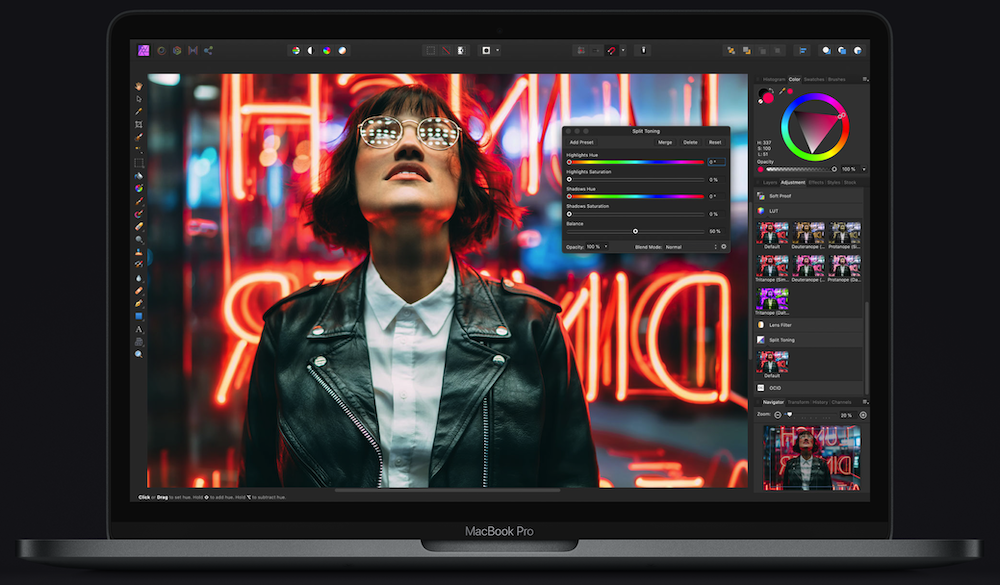Click the navigator zoom in plus button
The width and height of the screenshot is (1000, 585).
click(x=863, y=414)
